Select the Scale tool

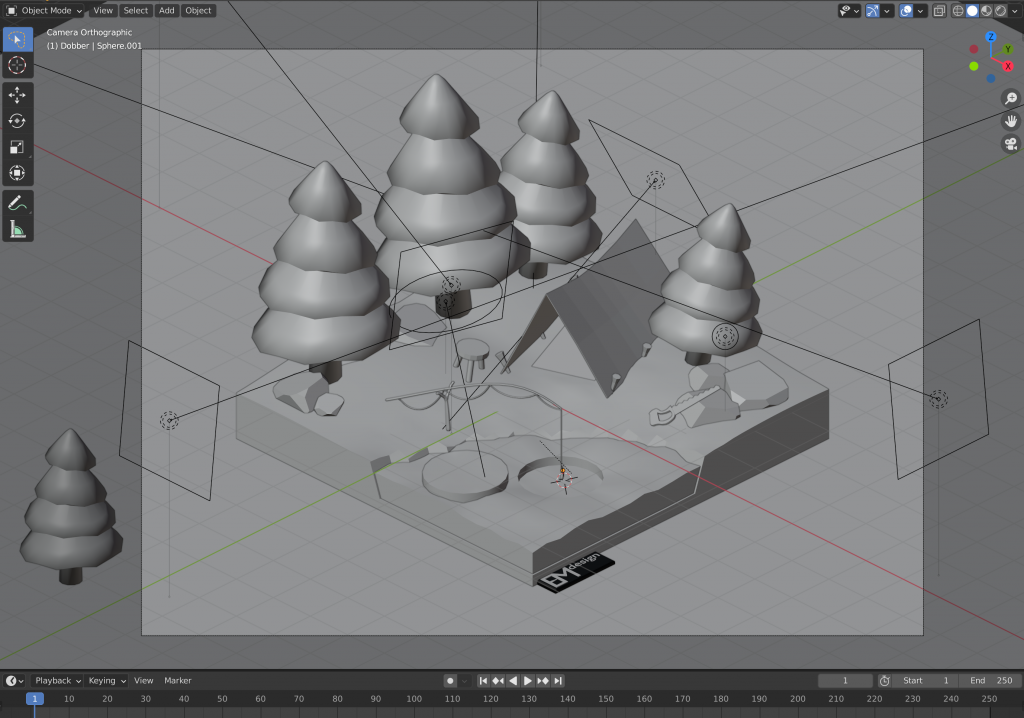17,147
